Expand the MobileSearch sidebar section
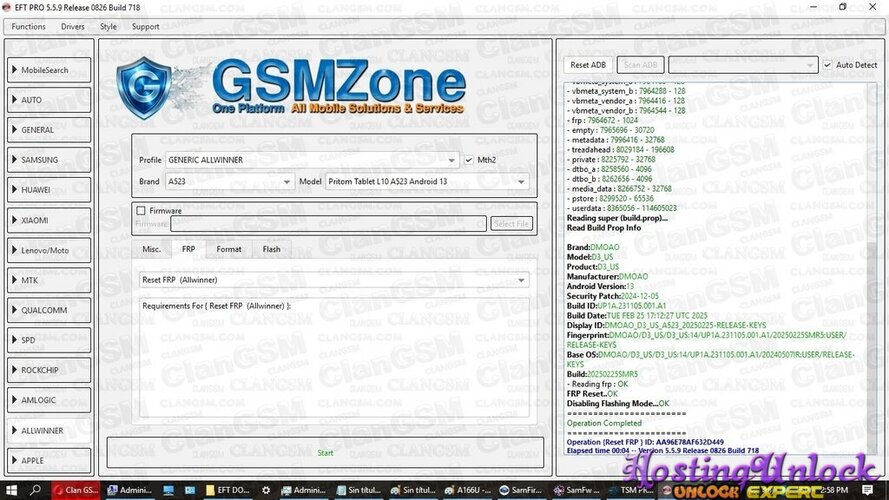The image size is (889, 500). 49,70
